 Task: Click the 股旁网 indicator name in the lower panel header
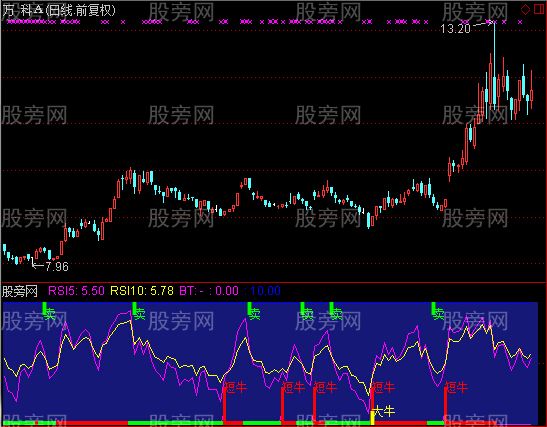20,291
